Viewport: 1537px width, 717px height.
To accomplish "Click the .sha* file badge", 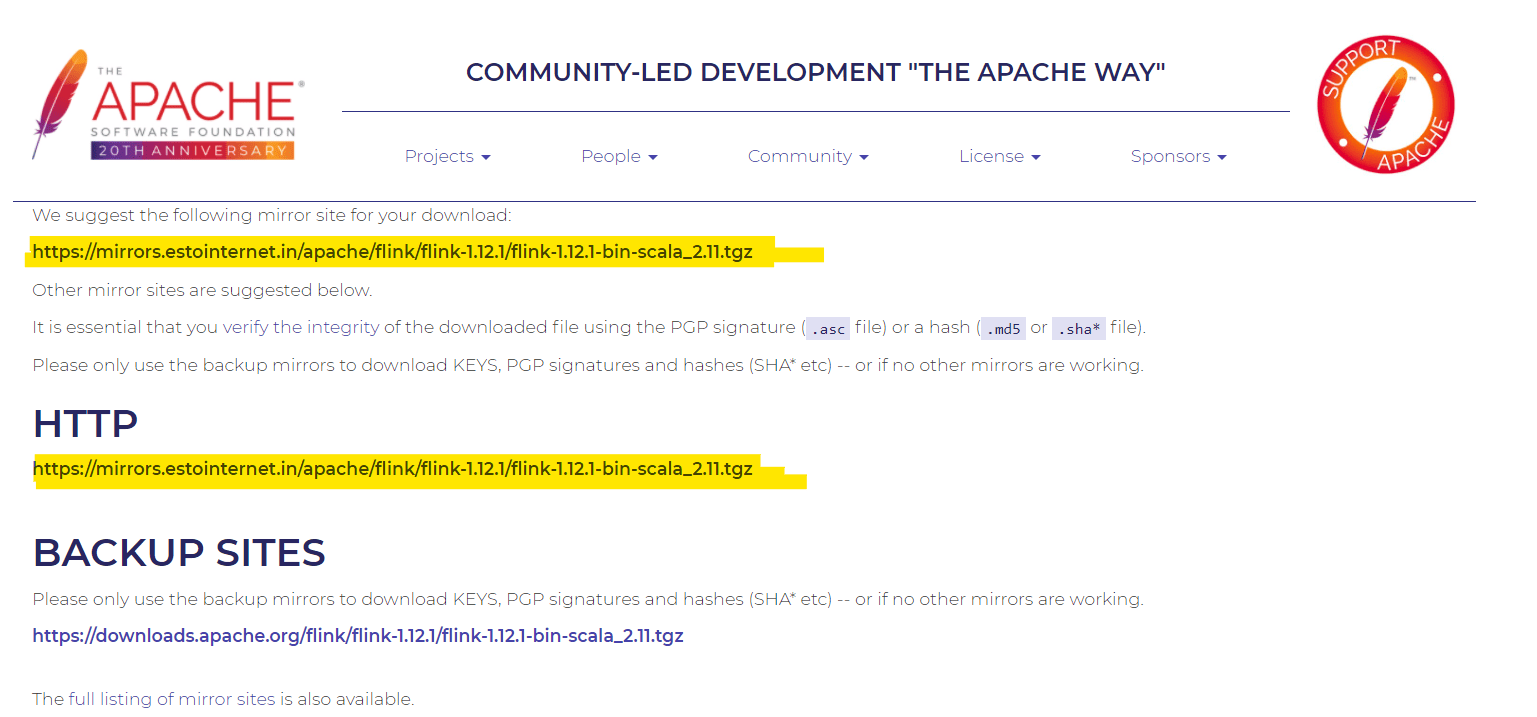I will click(x=1078, y=327).
